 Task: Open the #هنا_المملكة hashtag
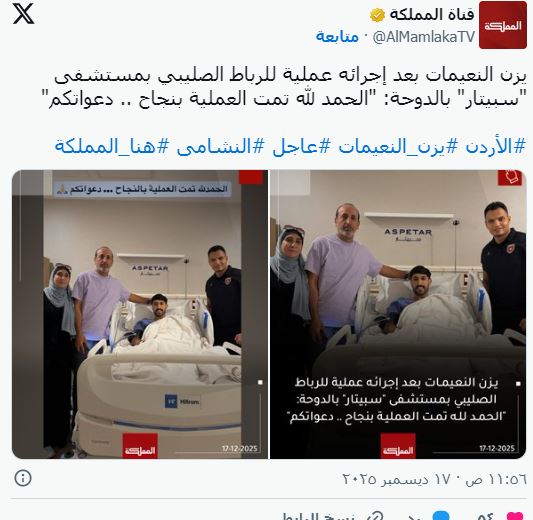pyautogui.click(x=112, y=147)
